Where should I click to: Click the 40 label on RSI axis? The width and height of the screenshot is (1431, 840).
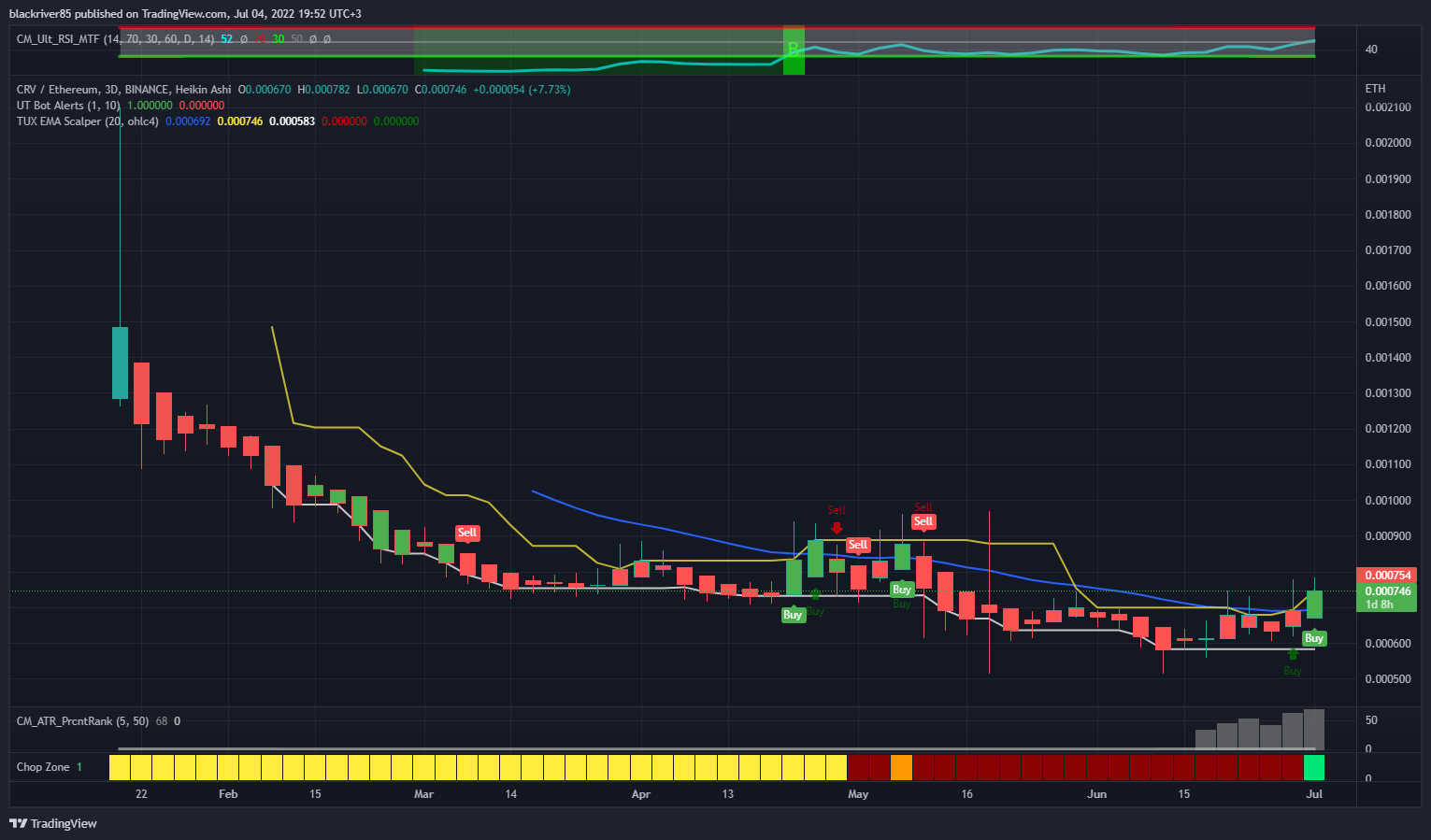pos(1371,50)
